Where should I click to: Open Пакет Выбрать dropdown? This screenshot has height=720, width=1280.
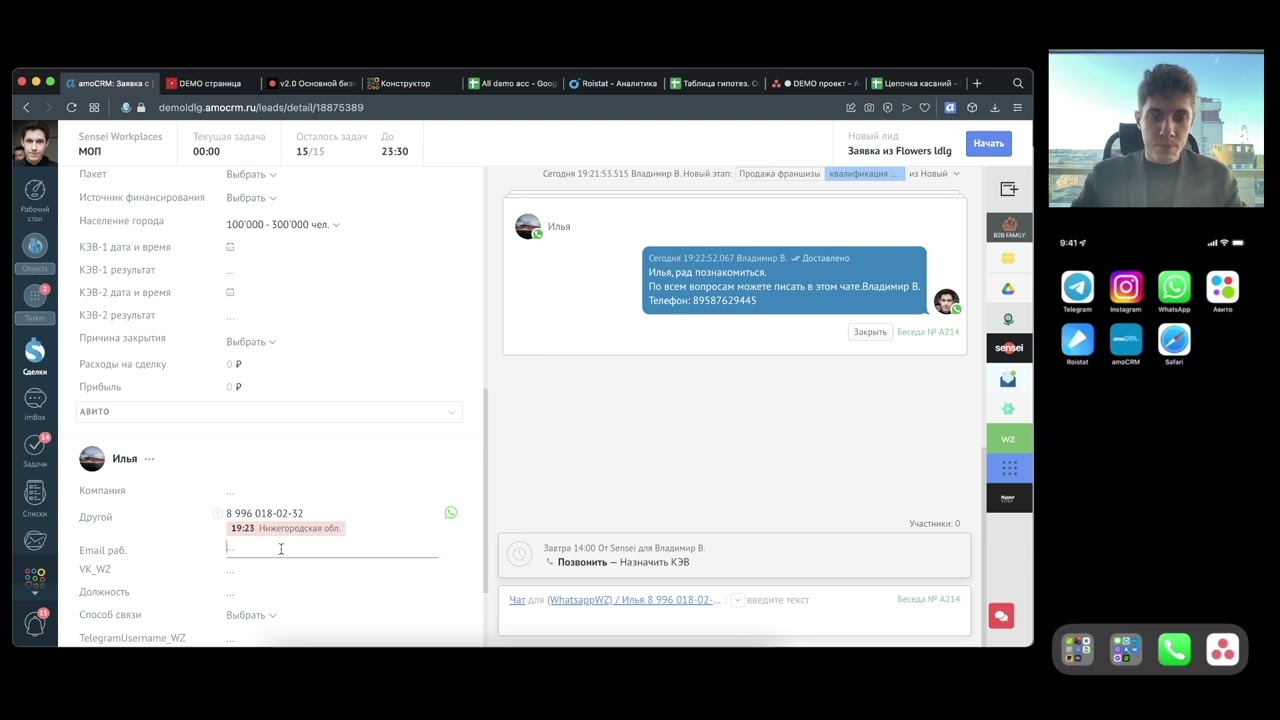[251, 174]
